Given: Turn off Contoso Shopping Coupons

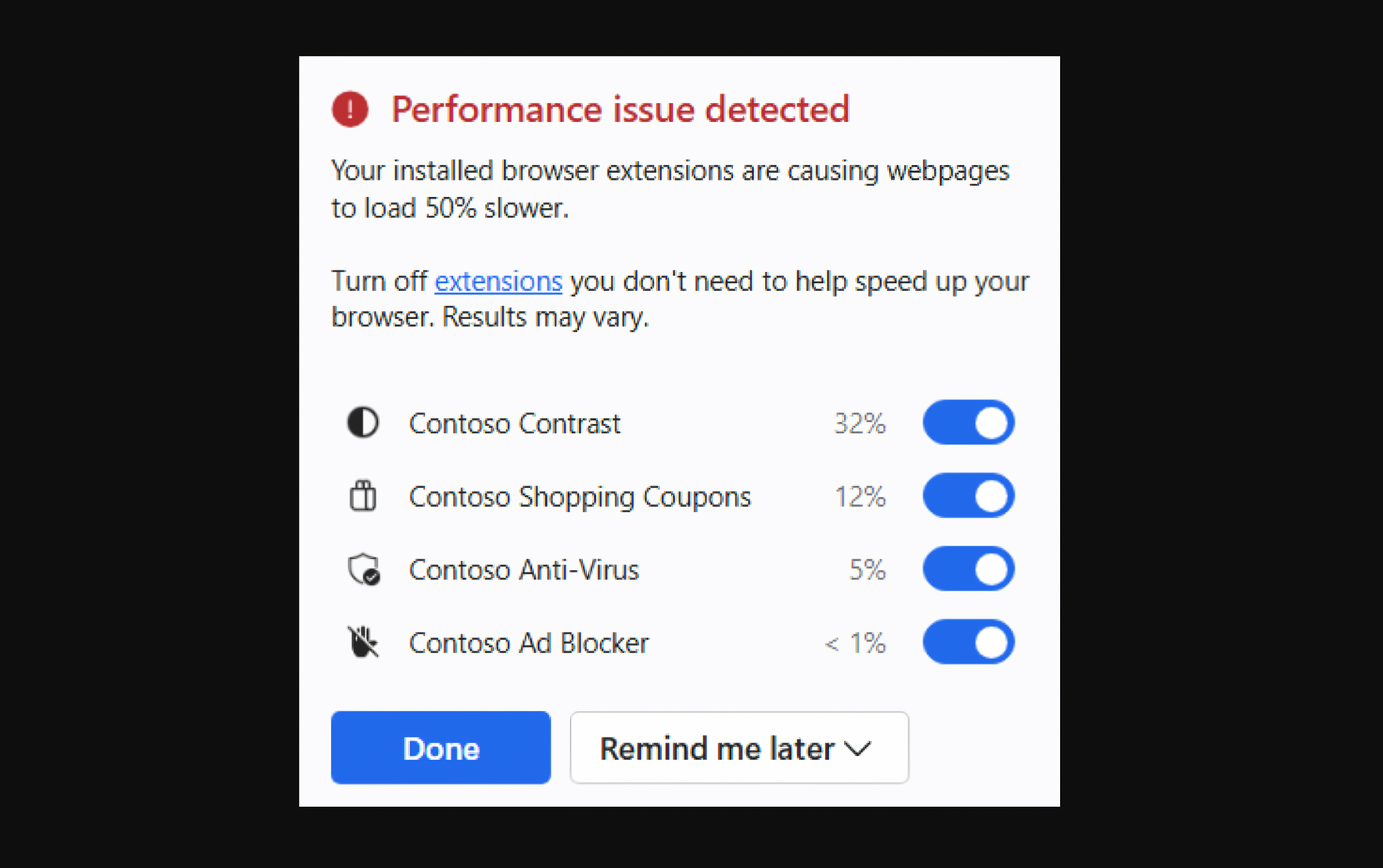Looking at the screenshot, I should [968, 496].
